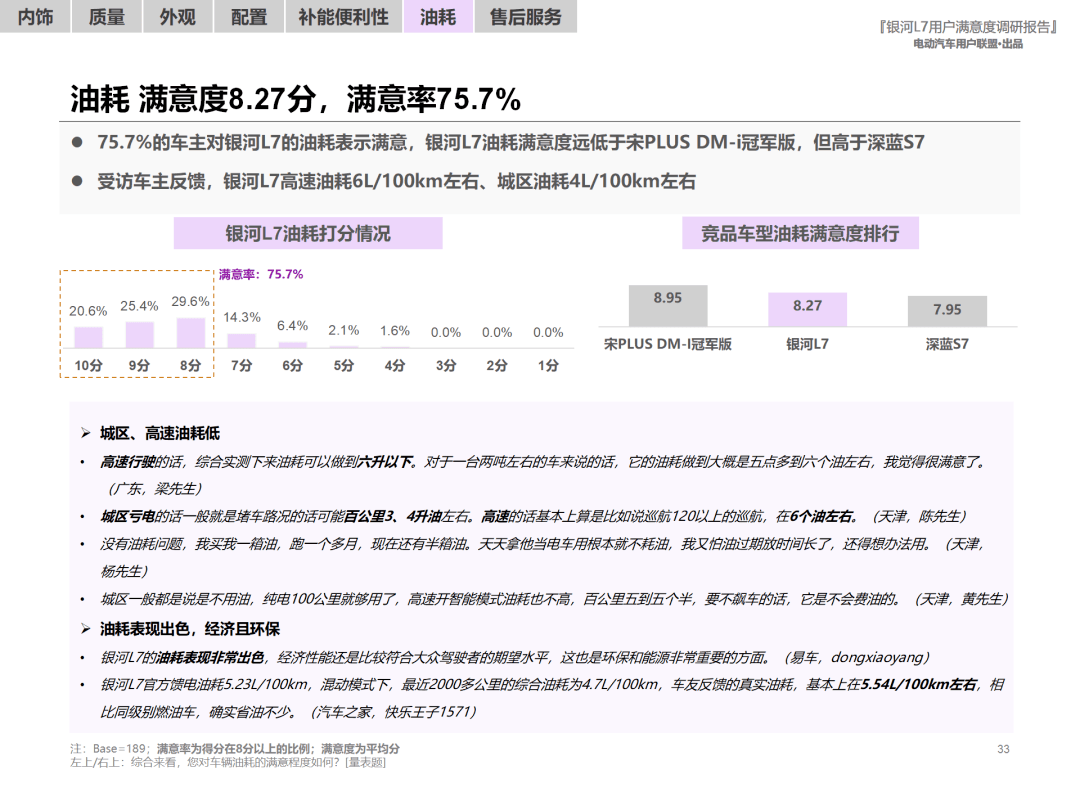This screenshot has width=1080, height=810.
Task: Click the subheading 油耗表现出色，经济且环保
Action: 190,629
